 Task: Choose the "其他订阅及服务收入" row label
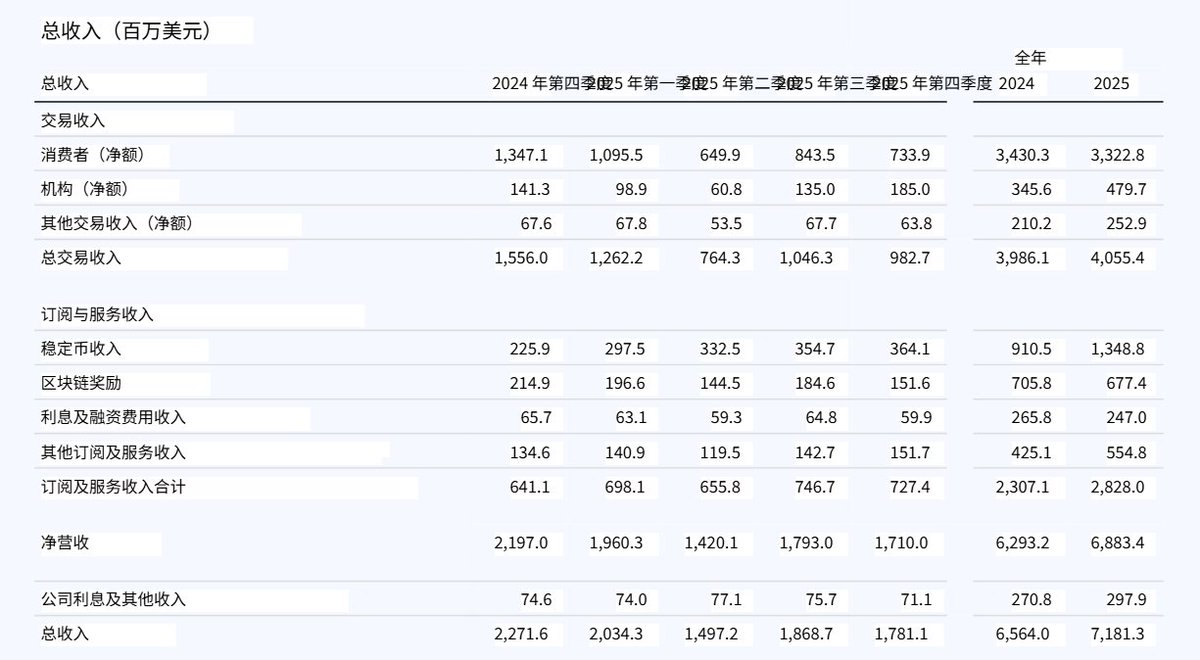pyautogui.click(x=113, y=452)
